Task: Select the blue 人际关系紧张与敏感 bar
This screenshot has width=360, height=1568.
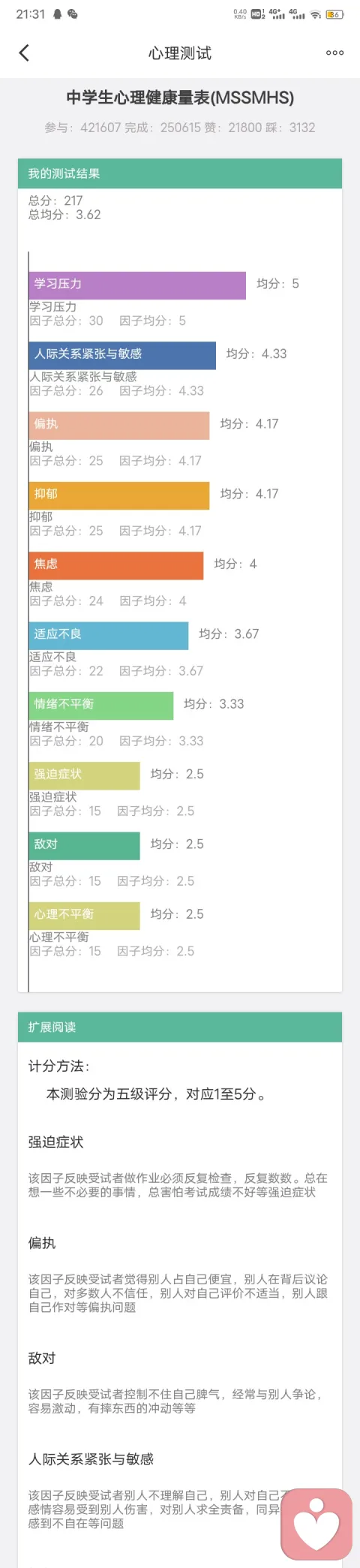Action: click(x=122, y=355)
